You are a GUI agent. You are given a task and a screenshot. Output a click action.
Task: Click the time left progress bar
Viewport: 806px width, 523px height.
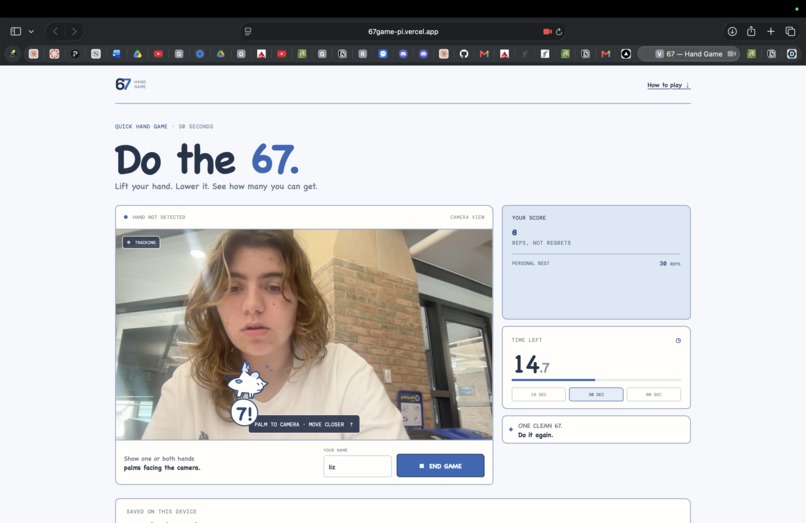coord(596,380)
